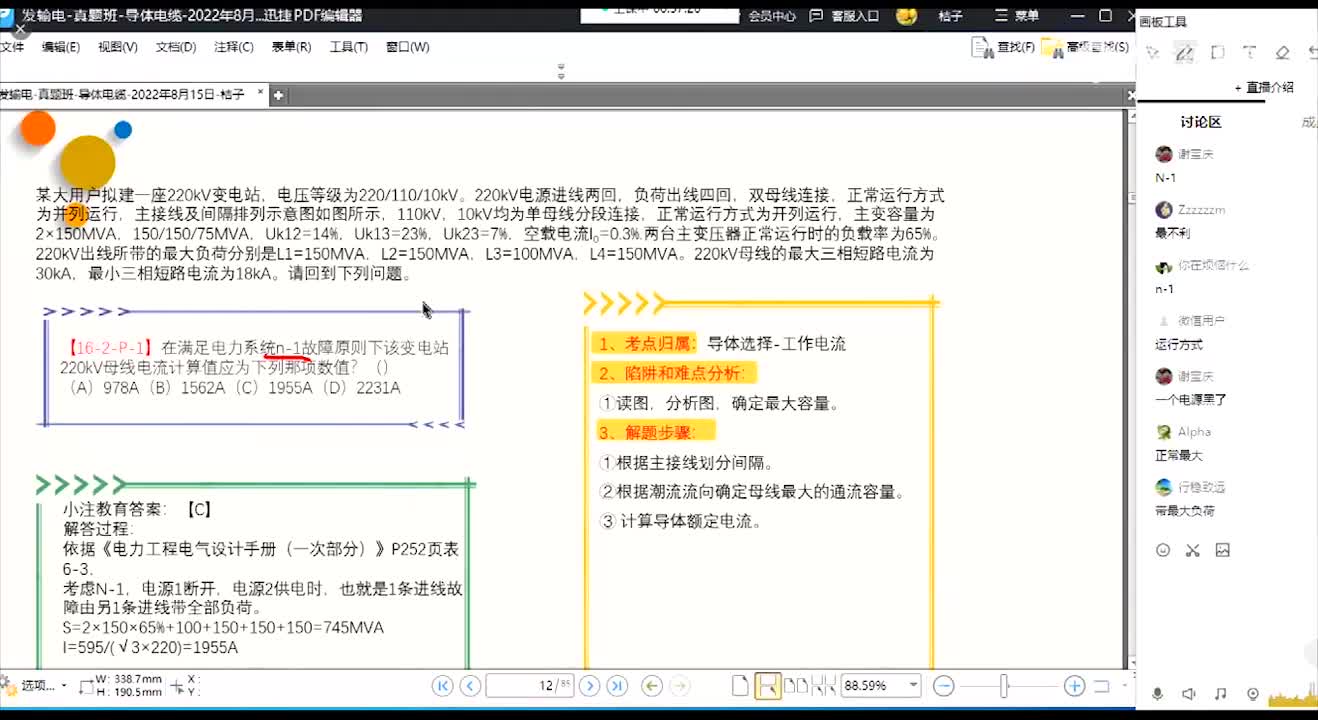
Task: Go to the next page arrow
Action: (x=590, y=685)
